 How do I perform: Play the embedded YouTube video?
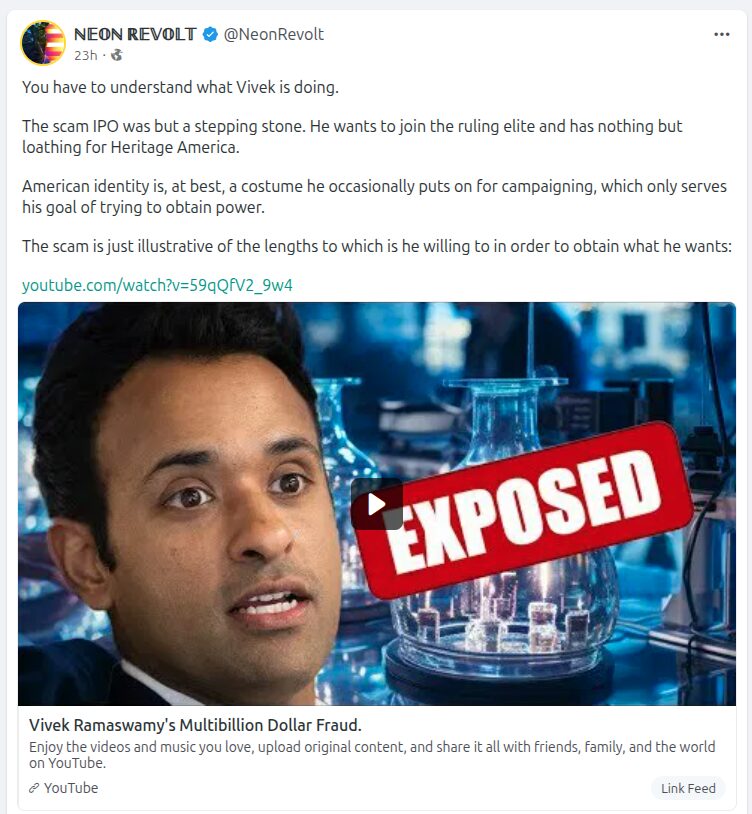pyautogui.click(x=377, y=504)
